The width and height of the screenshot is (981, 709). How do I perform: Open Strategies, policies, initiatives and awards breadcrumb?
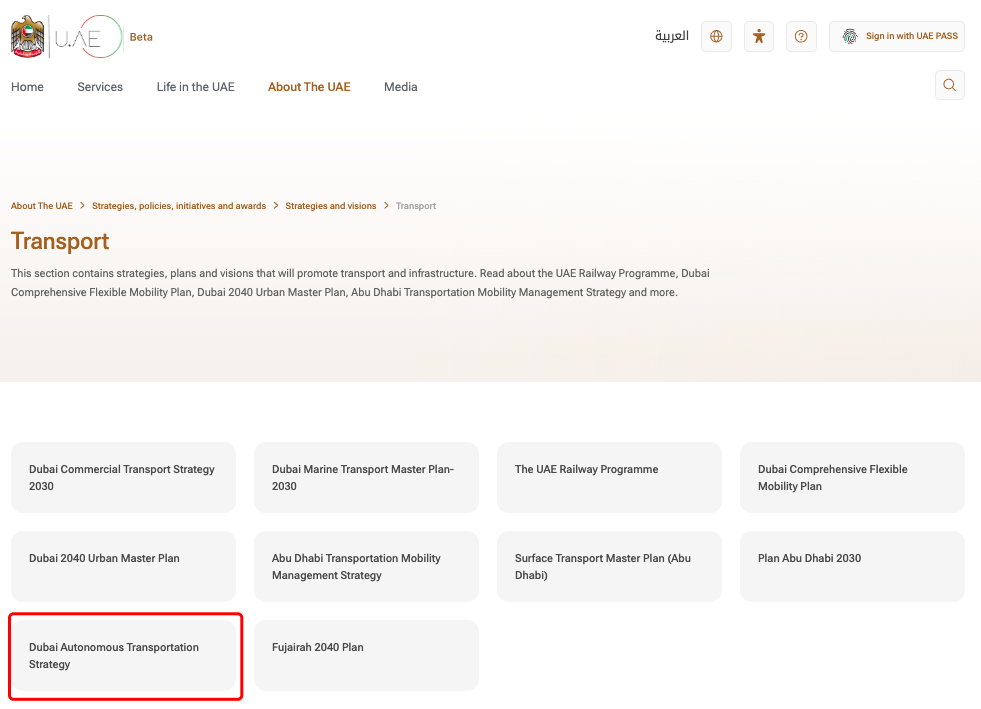[179, 206]
